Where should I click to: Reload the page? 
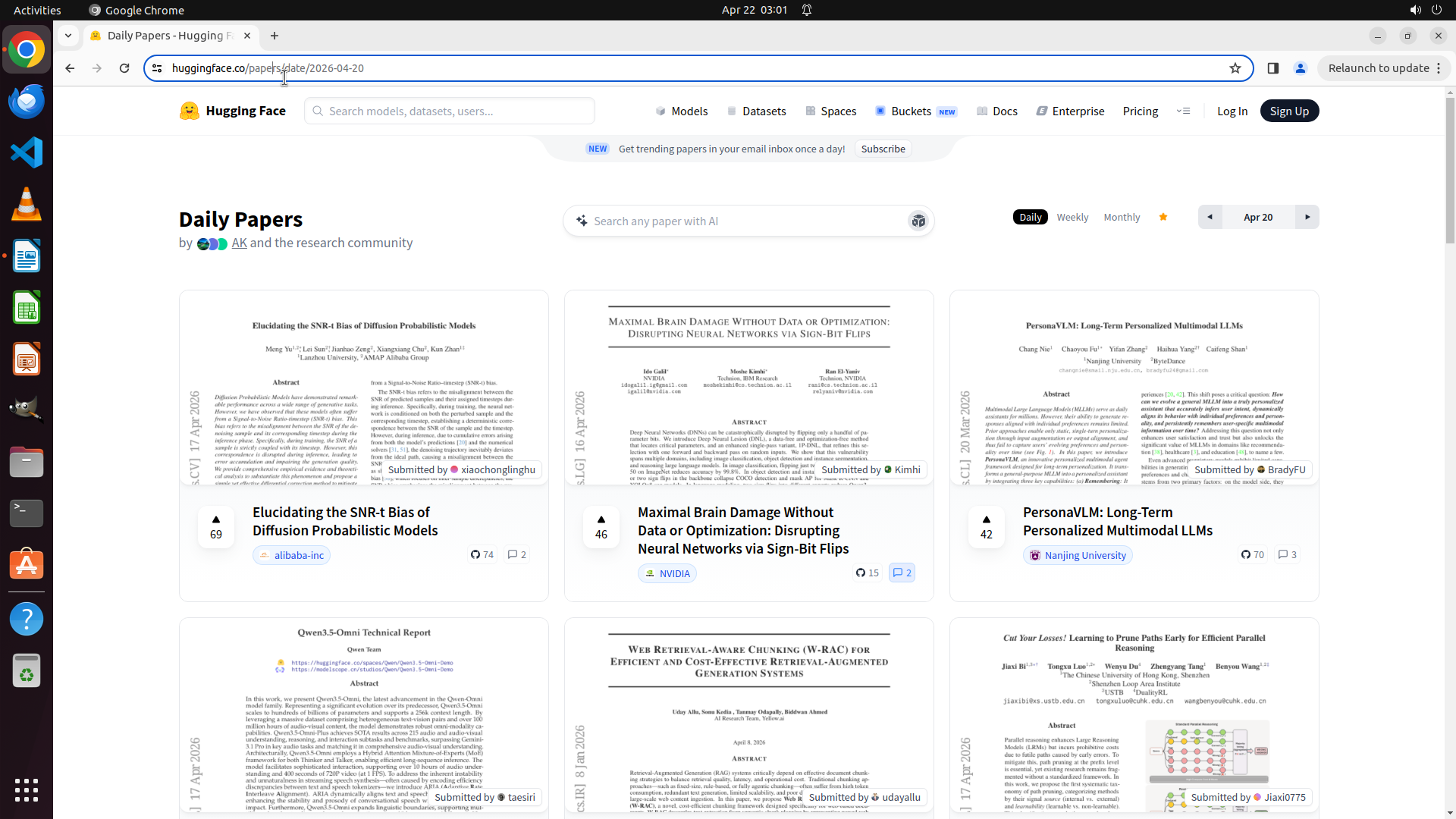(x=124, y=68)
